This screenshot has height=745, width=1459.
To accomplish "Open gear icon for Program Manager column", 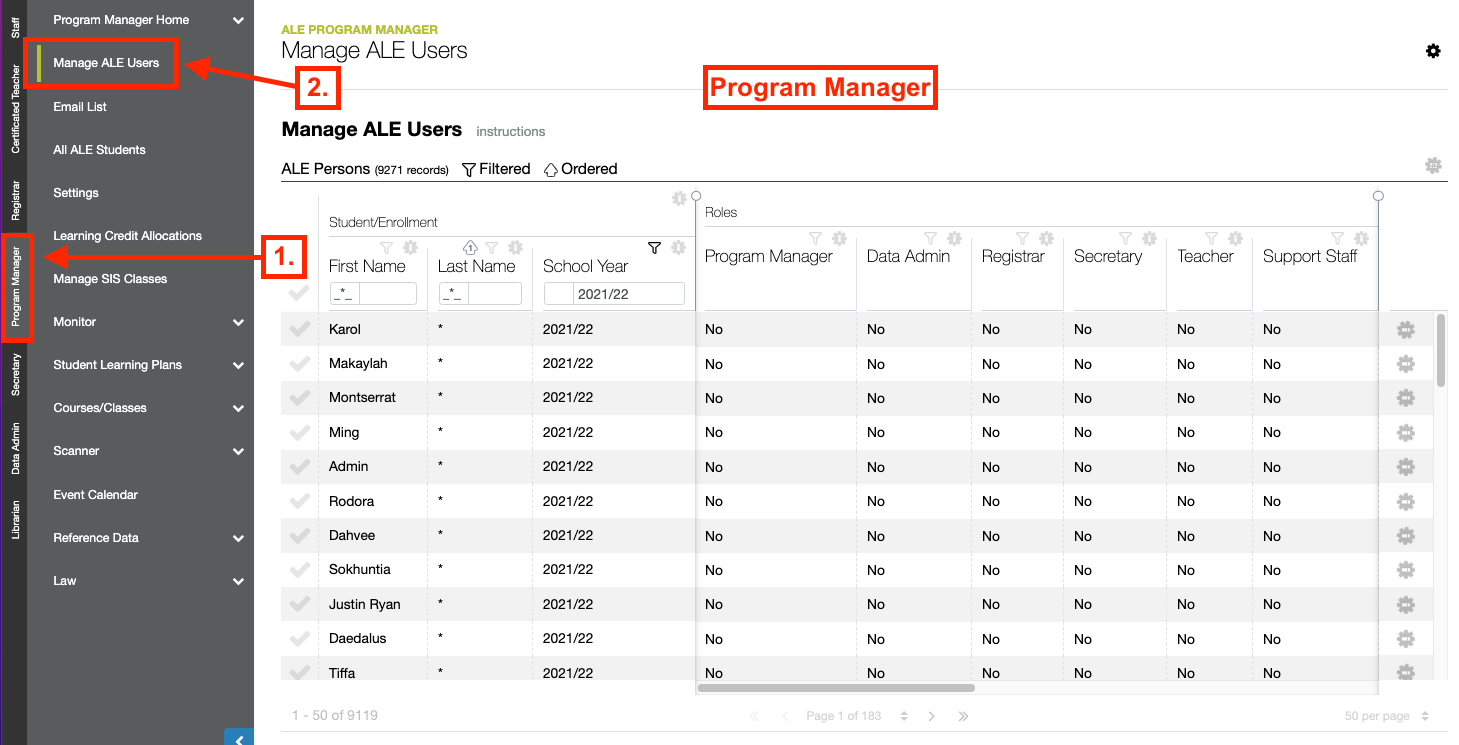I will 839,238.
